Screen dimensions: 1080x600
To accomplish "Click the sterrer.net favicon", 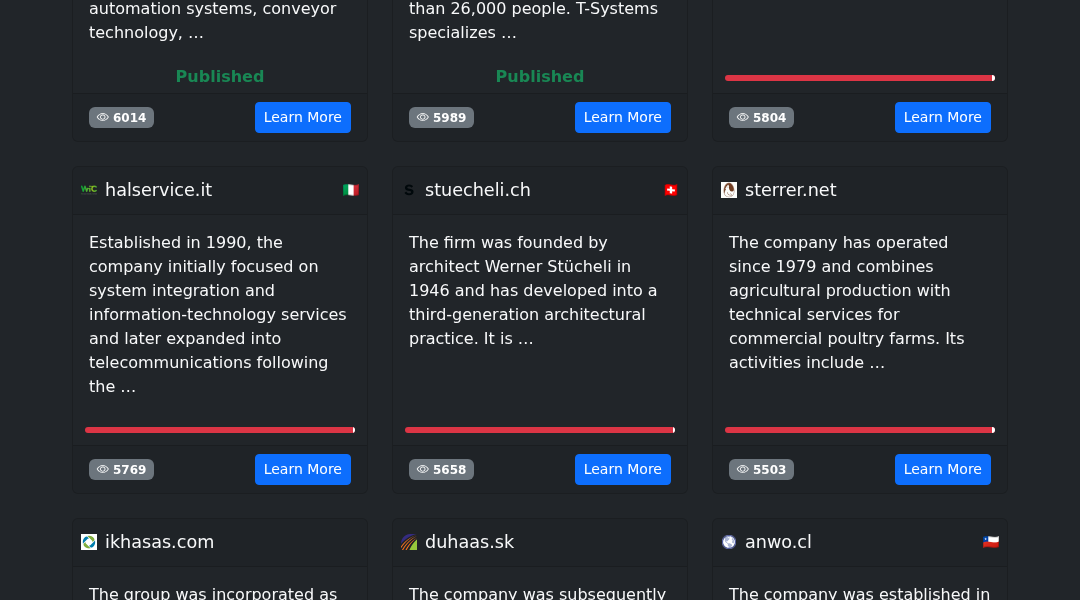I will pos(729,190).
